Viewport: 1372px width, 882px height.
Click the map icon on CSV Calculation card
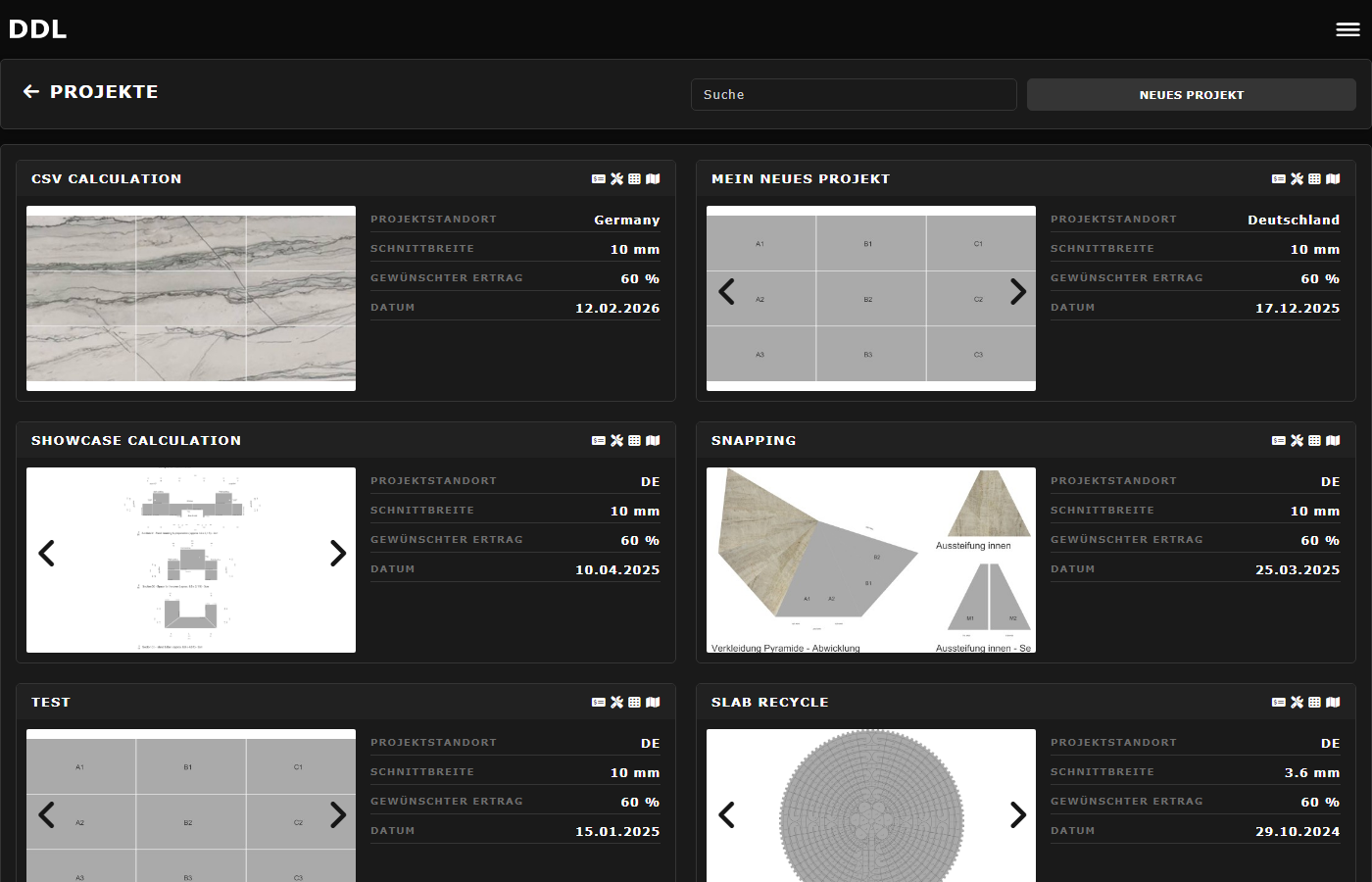(654, 178)
